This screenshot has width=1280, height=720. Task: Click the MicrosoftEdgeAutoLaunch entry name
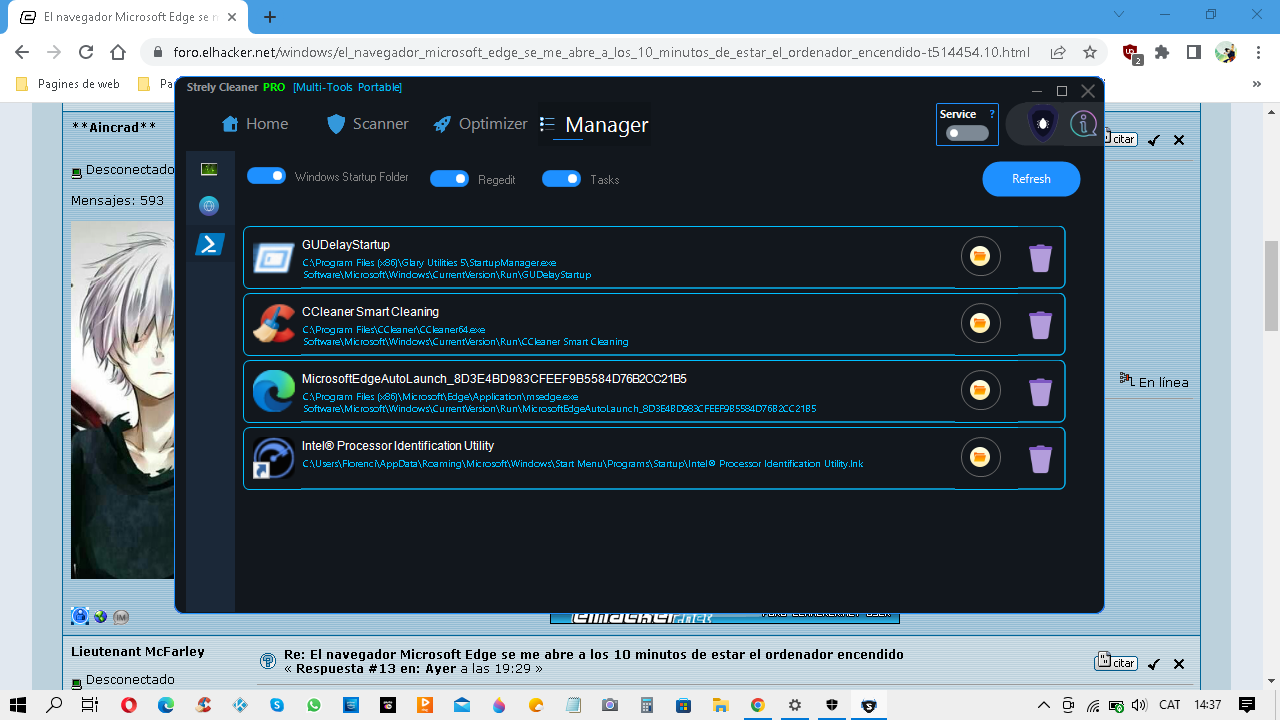pos(494,379)
